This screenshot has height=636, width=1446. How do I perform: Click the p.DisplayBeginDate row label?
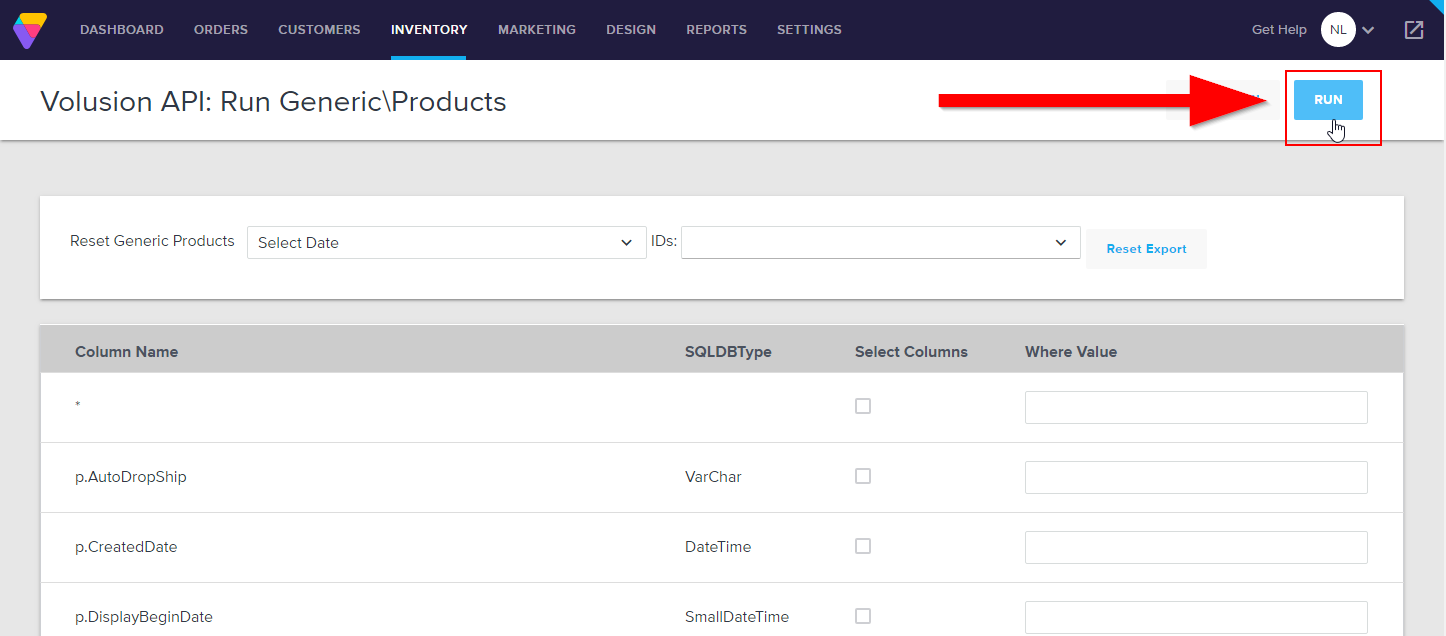click(x=144, y=617)
